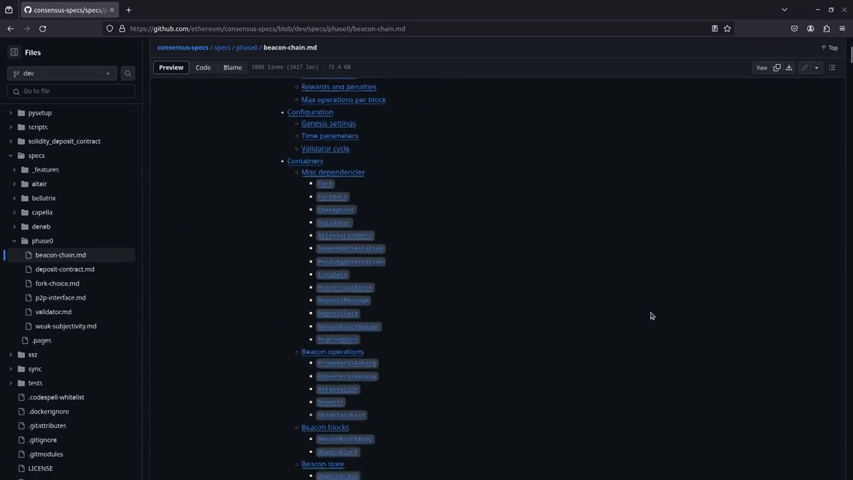Reload the page in browser toolbar
The height and width of the screenshot is (480, 853).
pyautogui.click(x=43, y=29)
